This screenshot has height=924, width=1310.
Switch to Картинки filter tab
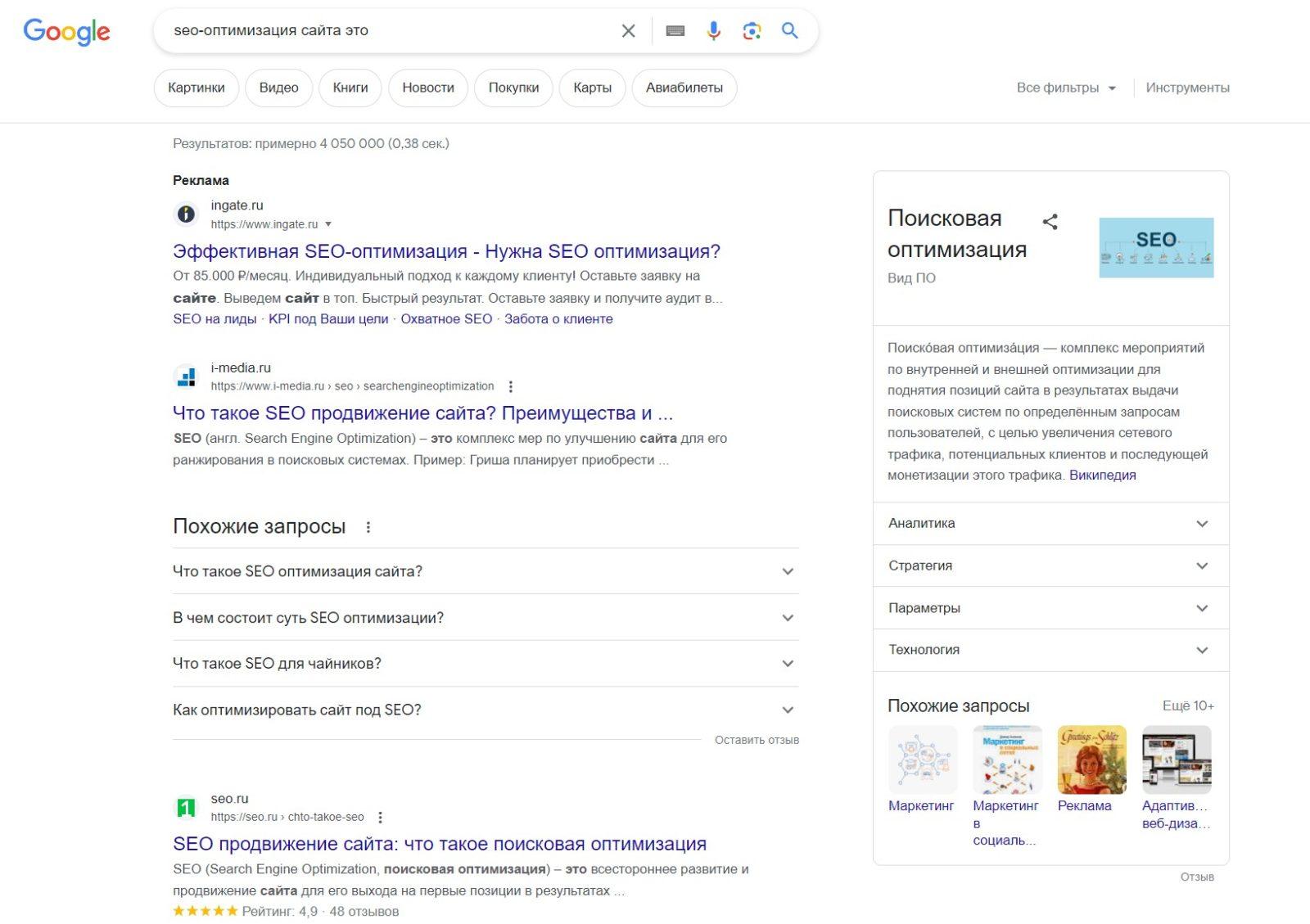(196, 88)
